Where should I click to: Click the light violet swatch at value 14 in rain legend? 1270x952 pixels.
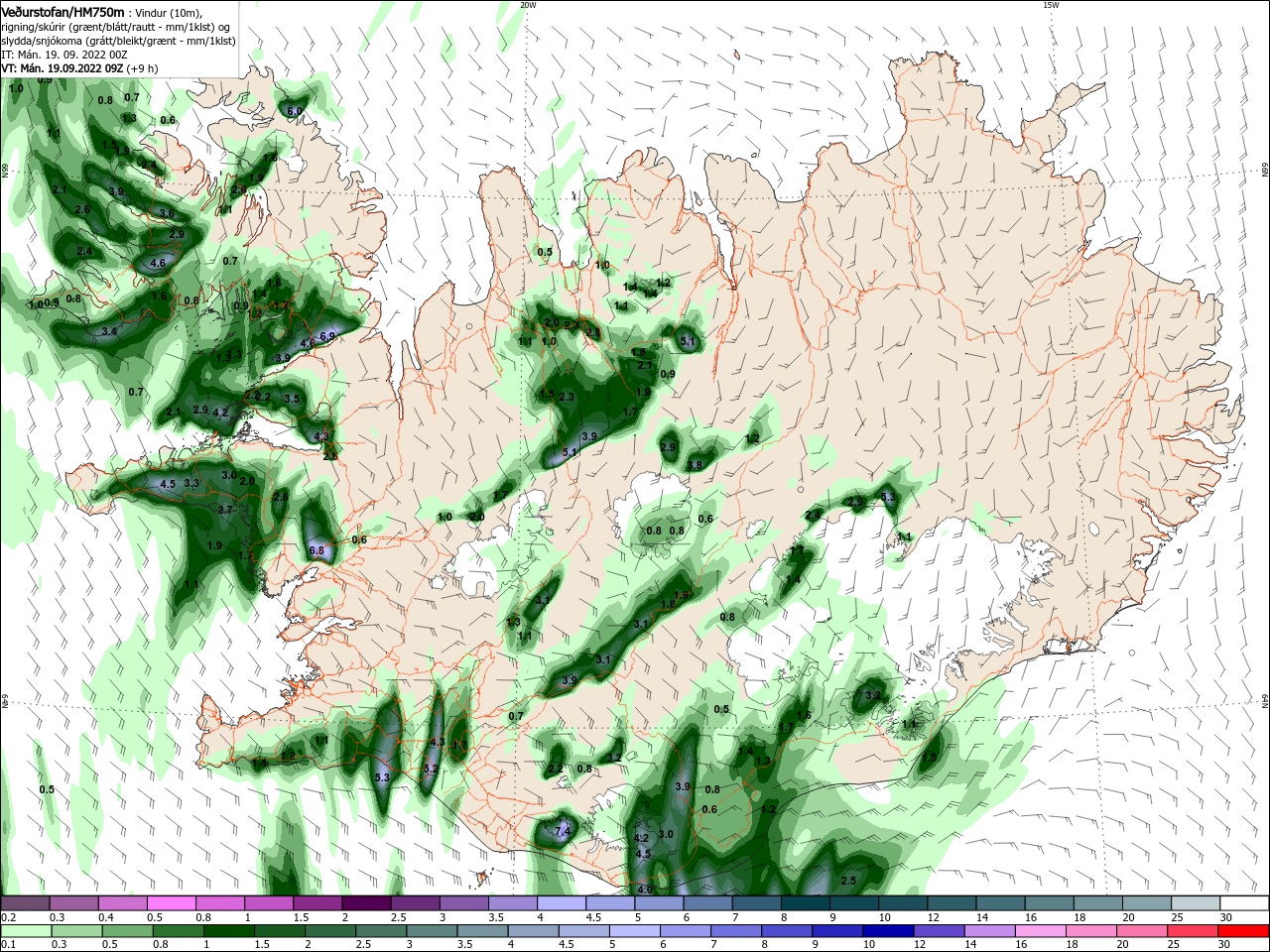pos(990,932)
